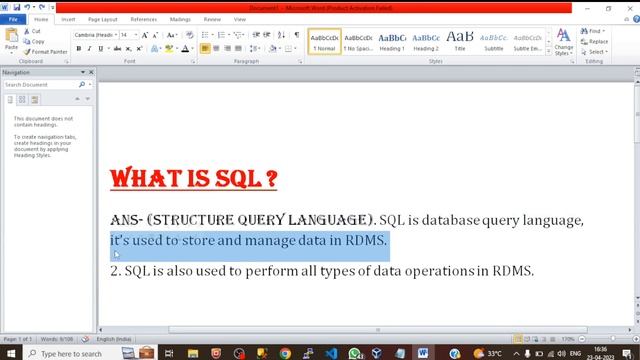Click the Change Styles button
The height and width of the screenshot is (360, 640).
564,42
